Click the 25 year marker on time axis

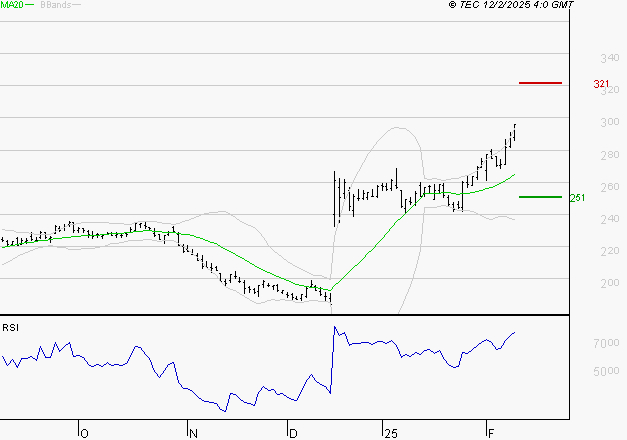391,434
